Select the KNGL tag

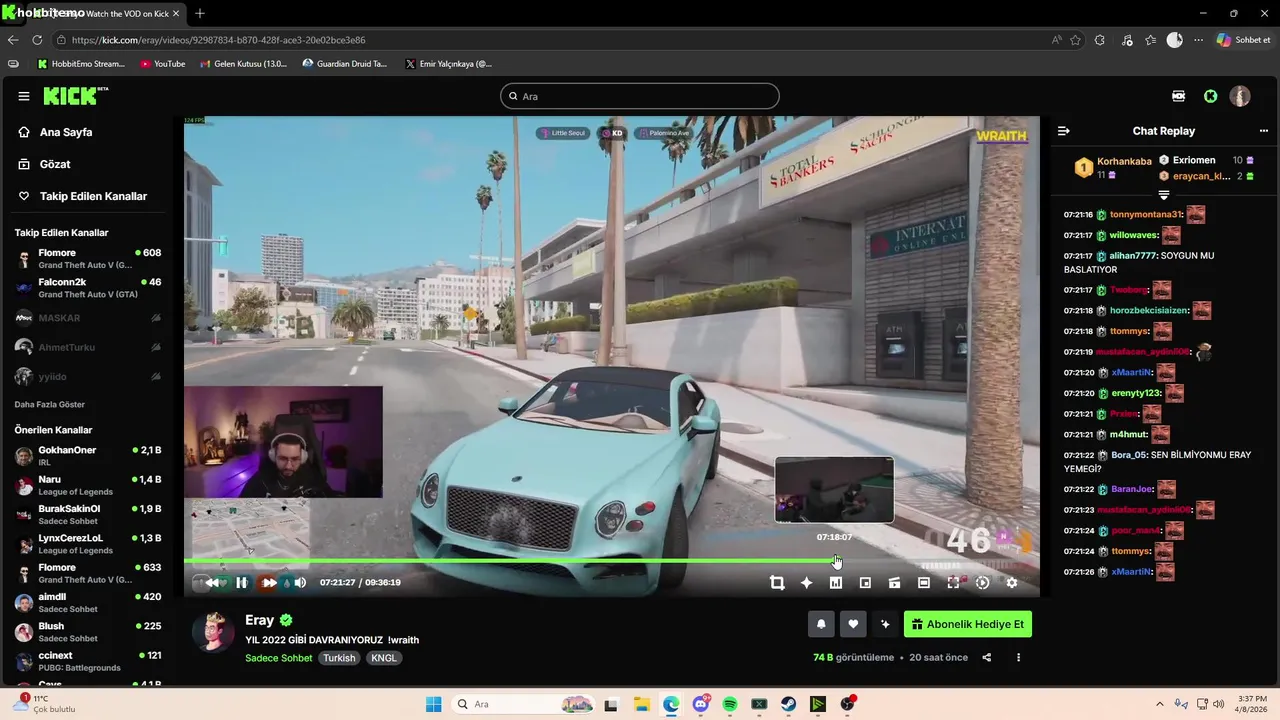click(384, 658)
